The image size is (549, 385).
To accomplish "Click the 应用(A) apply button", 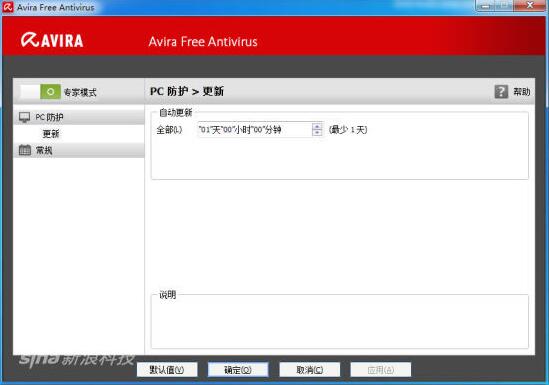I will 381,370.
